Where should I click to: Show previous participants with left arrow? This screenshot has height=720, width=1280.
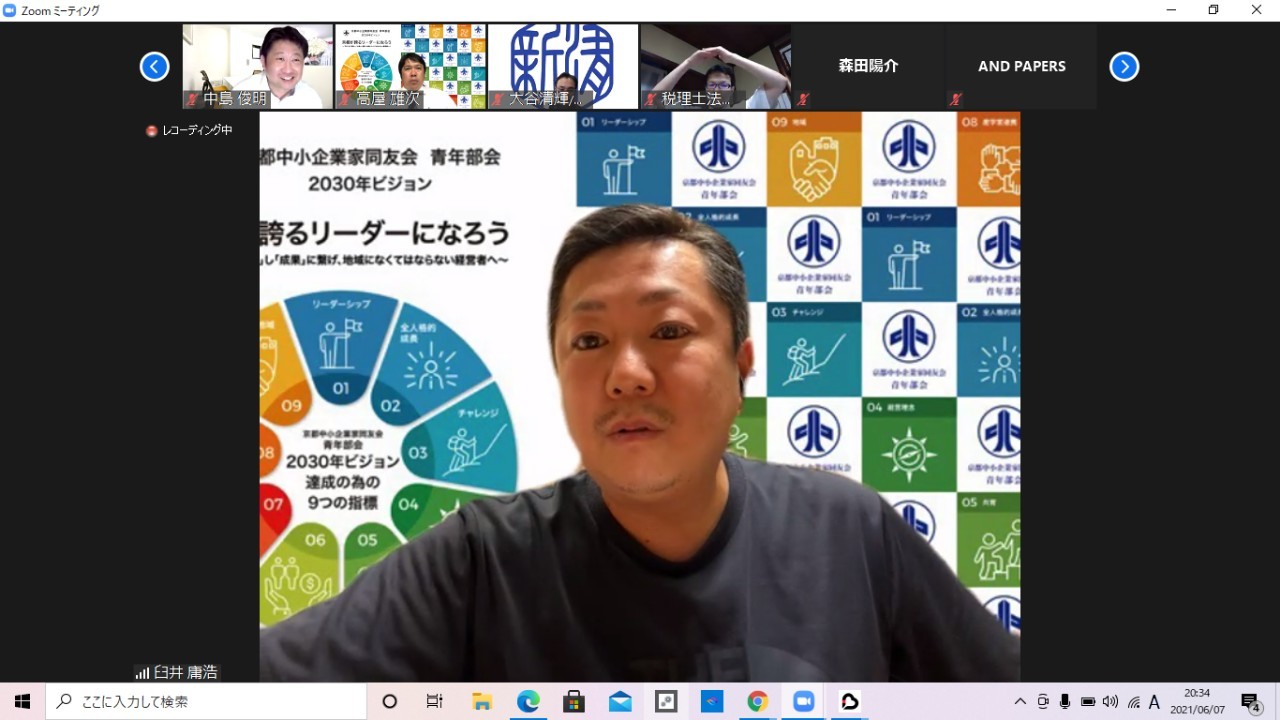point(154,67)
